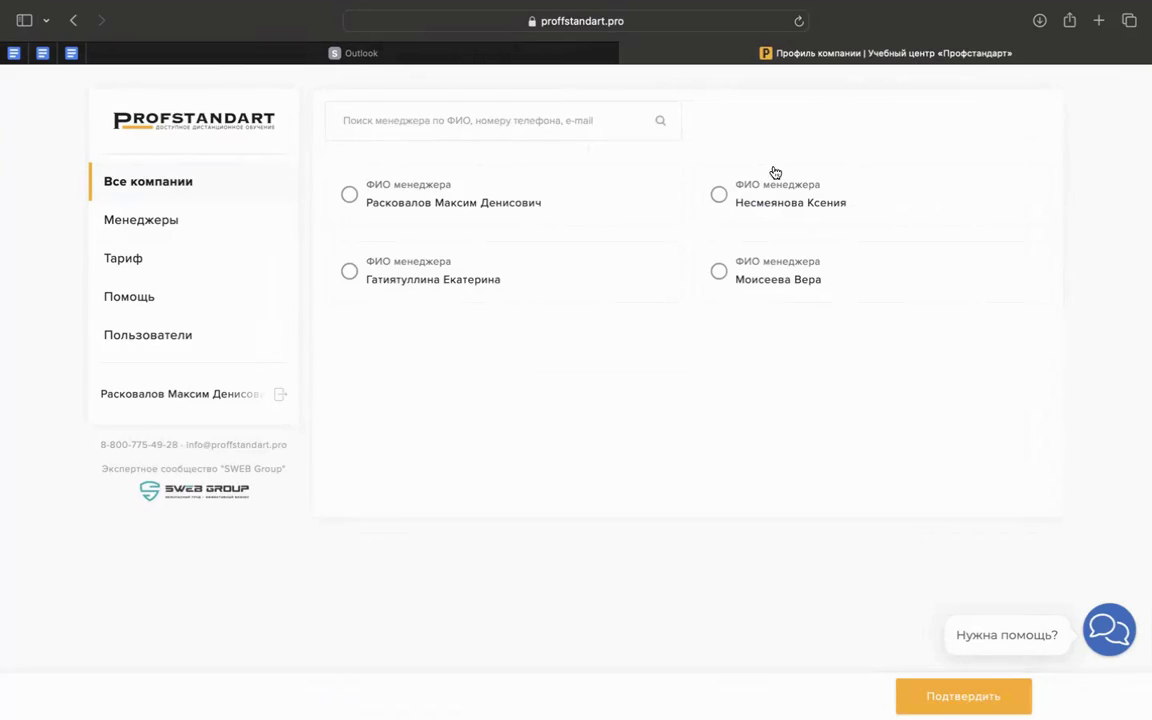The width and height of the screenshot is (1152, 720).
Task: Switch to the Профиль компании tab
Action: tap(885, 53)
